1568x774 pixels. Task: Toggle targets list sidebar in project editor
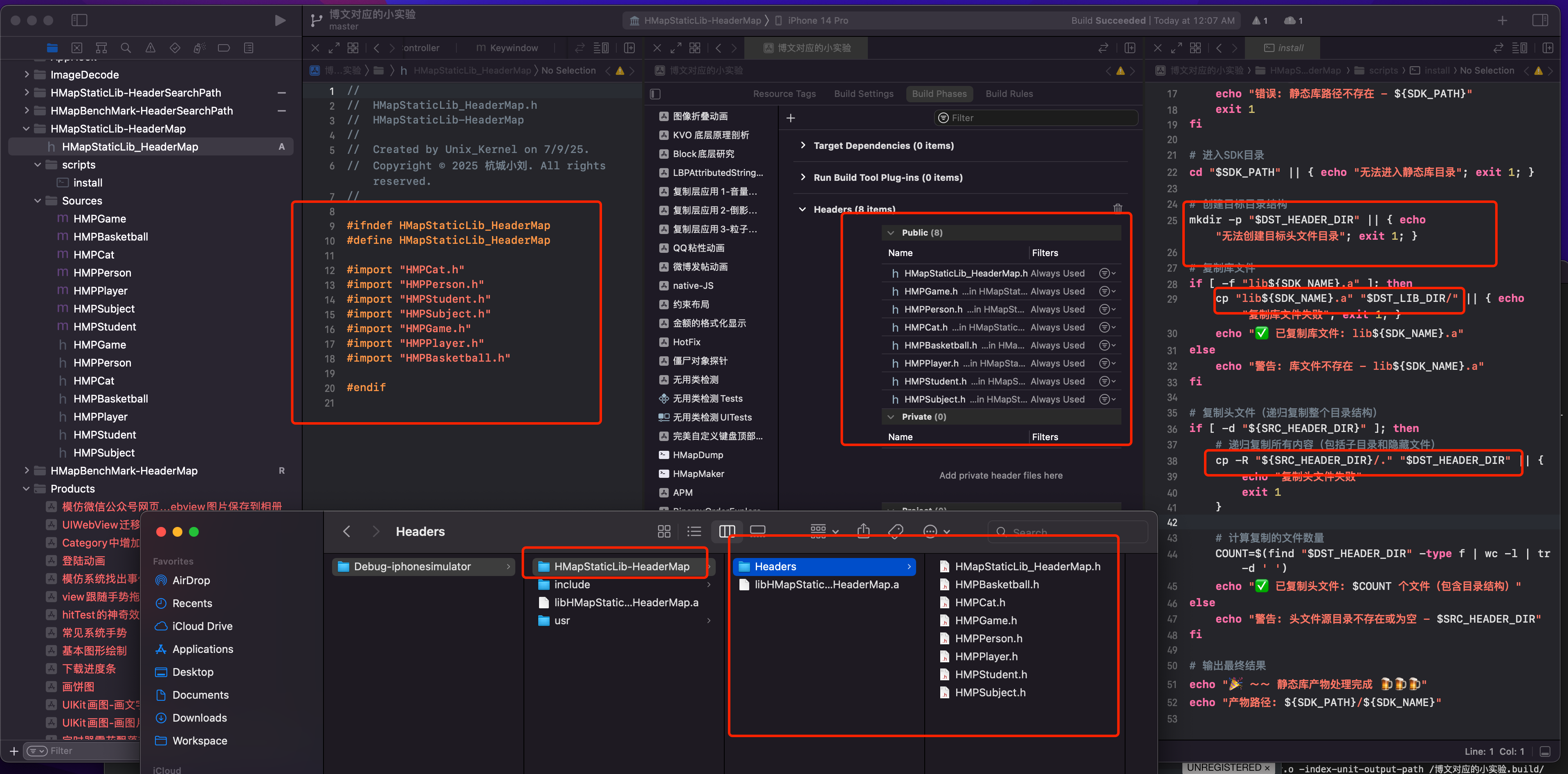click(655, 94)
